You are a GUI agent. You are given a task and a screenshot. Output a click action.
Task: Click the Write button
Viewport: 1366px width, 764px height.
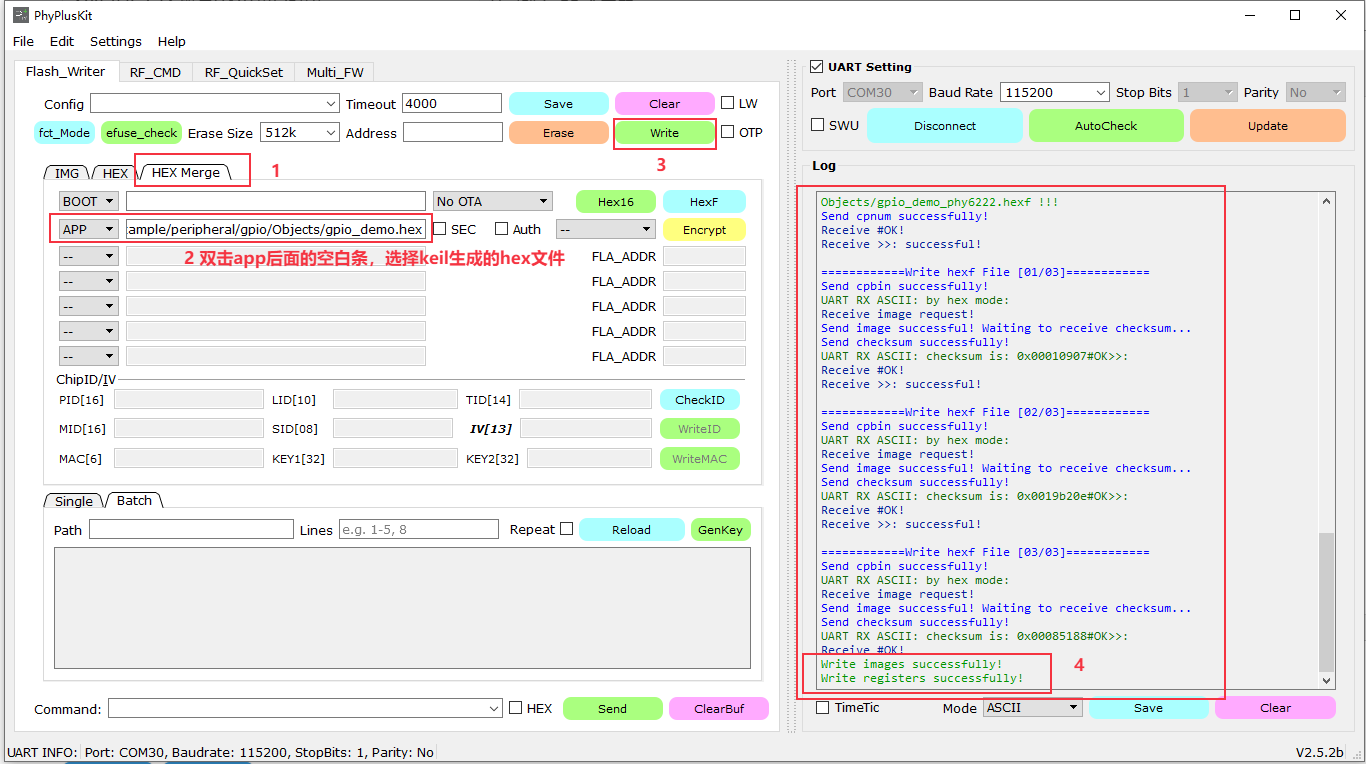tap(665, 132)
